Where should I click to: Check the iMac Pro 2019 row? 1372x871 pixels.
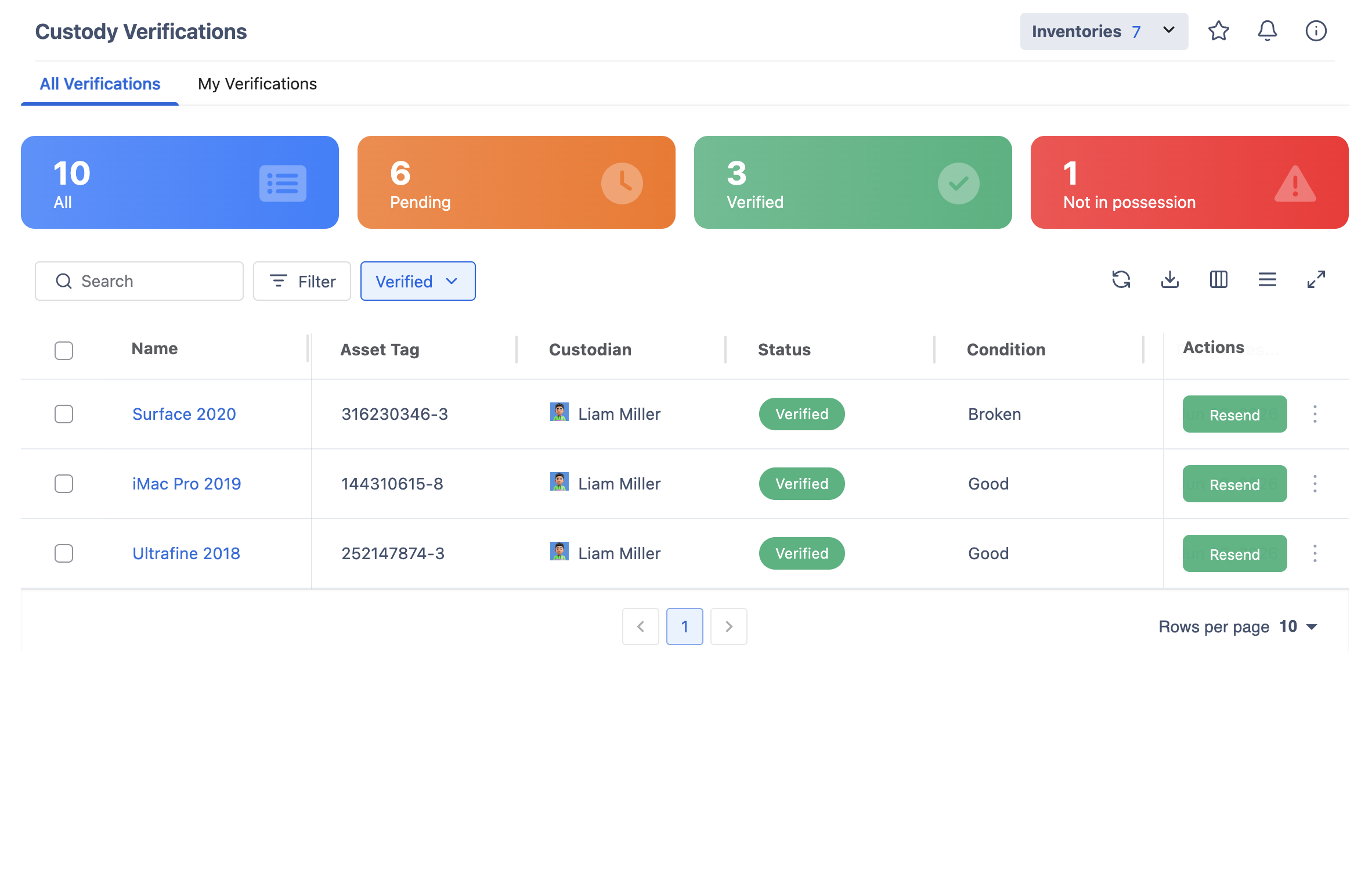pos(64,484)
